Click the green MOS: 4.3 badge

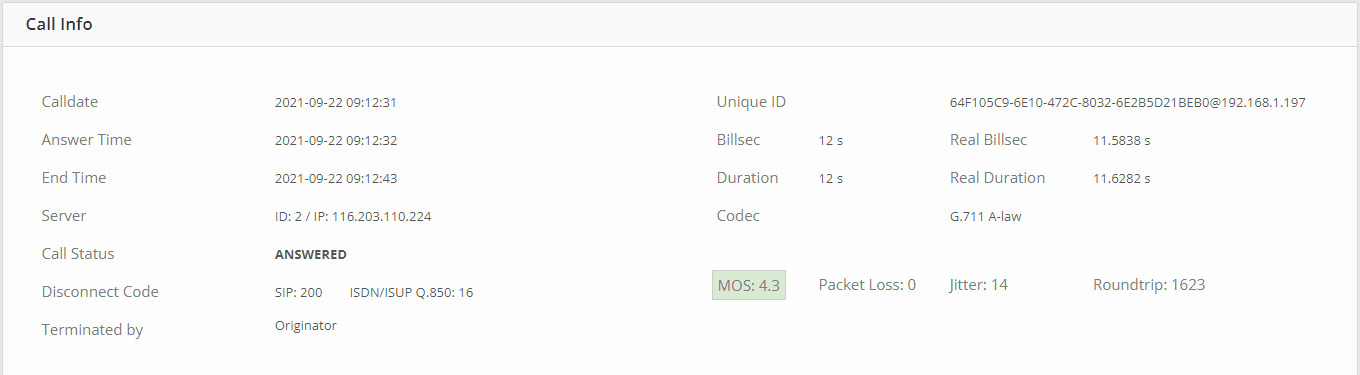click(749, 285)
